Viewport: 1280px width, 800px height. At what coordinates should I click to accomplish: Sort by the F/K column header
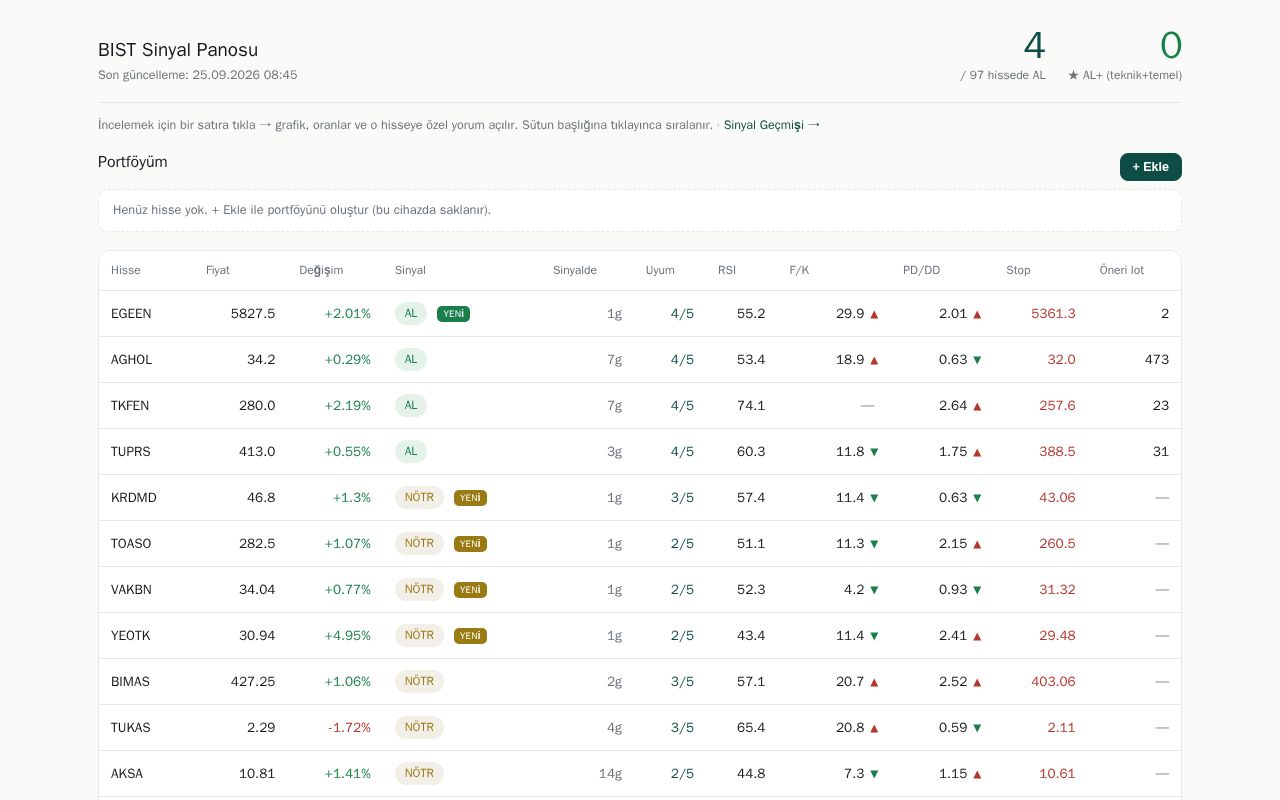(799, 270)
